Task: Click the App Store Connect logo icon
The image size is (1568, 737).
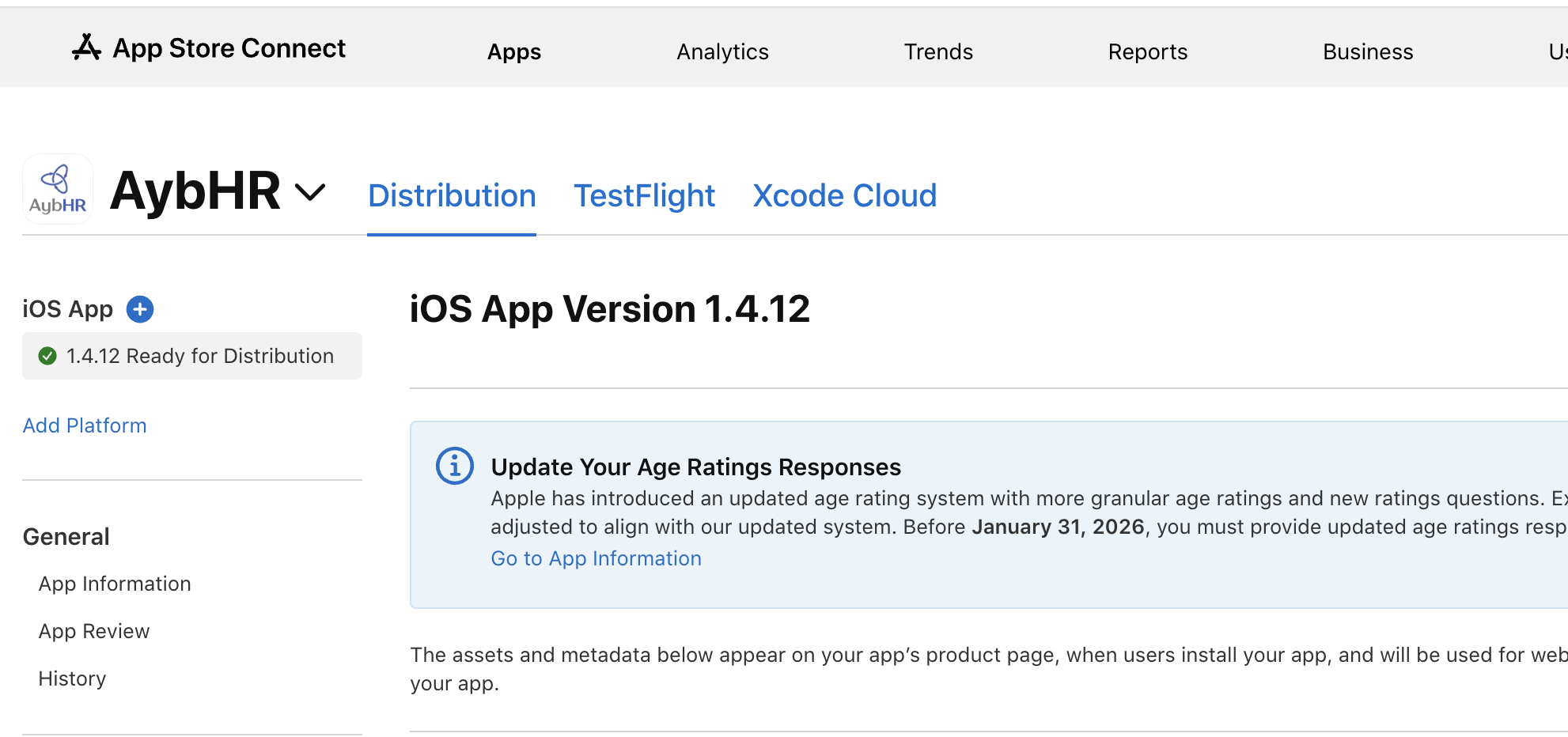Action: (x=86, y=48)
